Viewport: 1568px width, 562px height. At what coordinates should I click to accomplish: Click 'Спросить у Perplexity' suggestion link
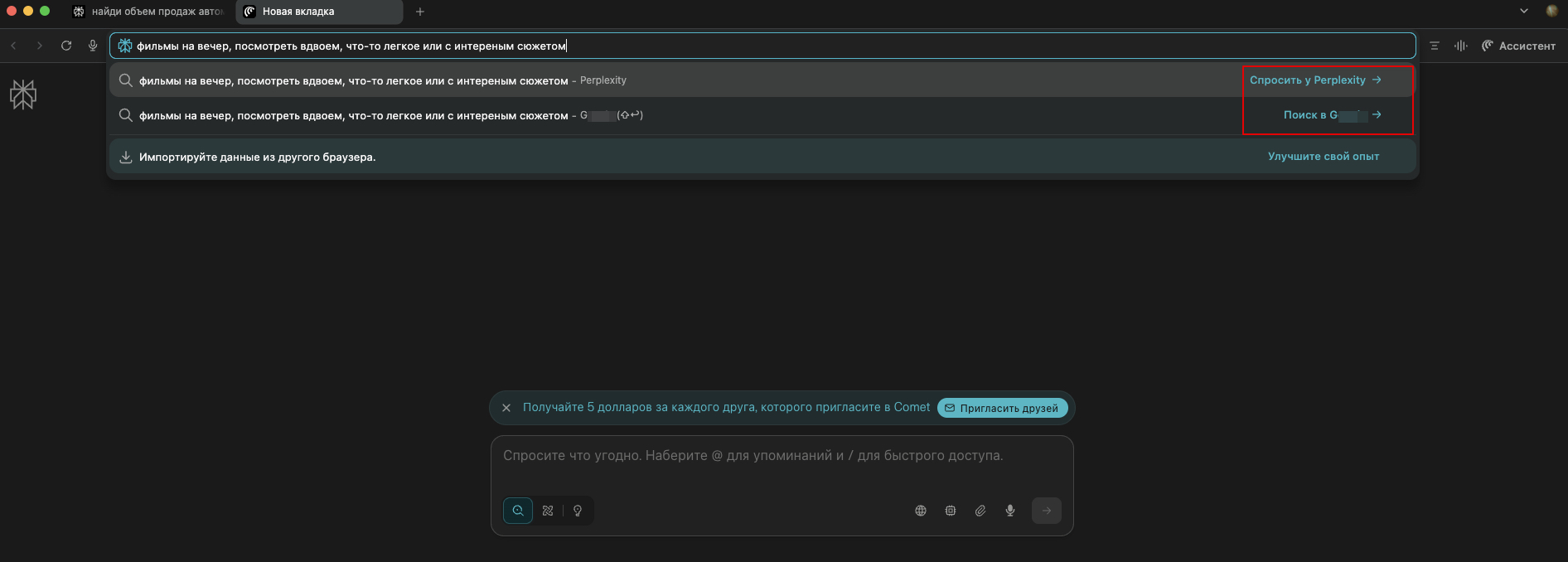1314,80
